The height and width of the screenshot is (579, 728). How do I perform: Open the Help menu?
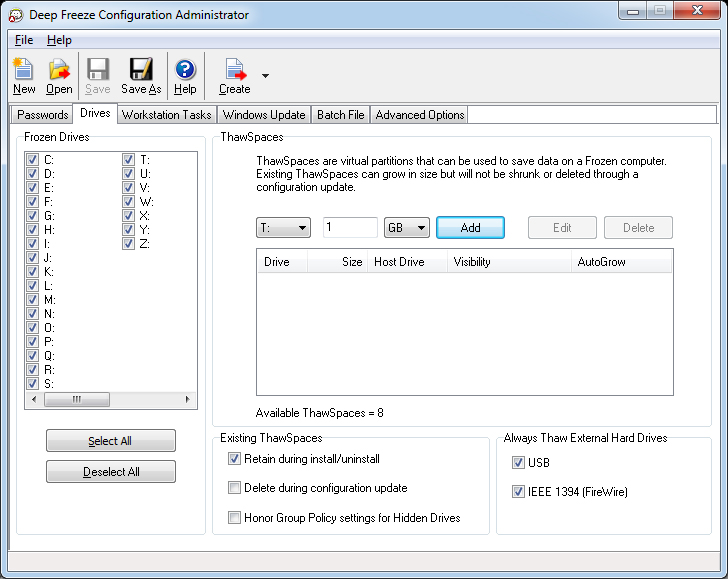[x=59, y=40]
